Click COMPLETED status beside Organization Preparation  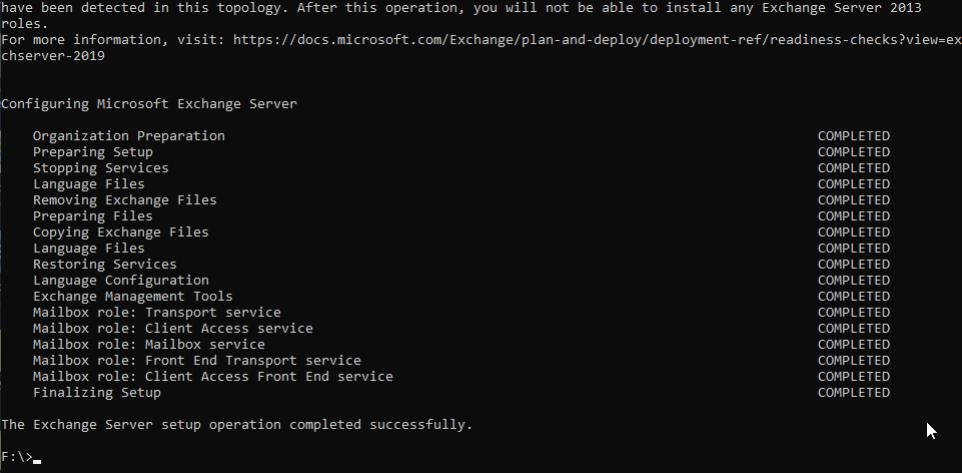(x=853, y=136)
